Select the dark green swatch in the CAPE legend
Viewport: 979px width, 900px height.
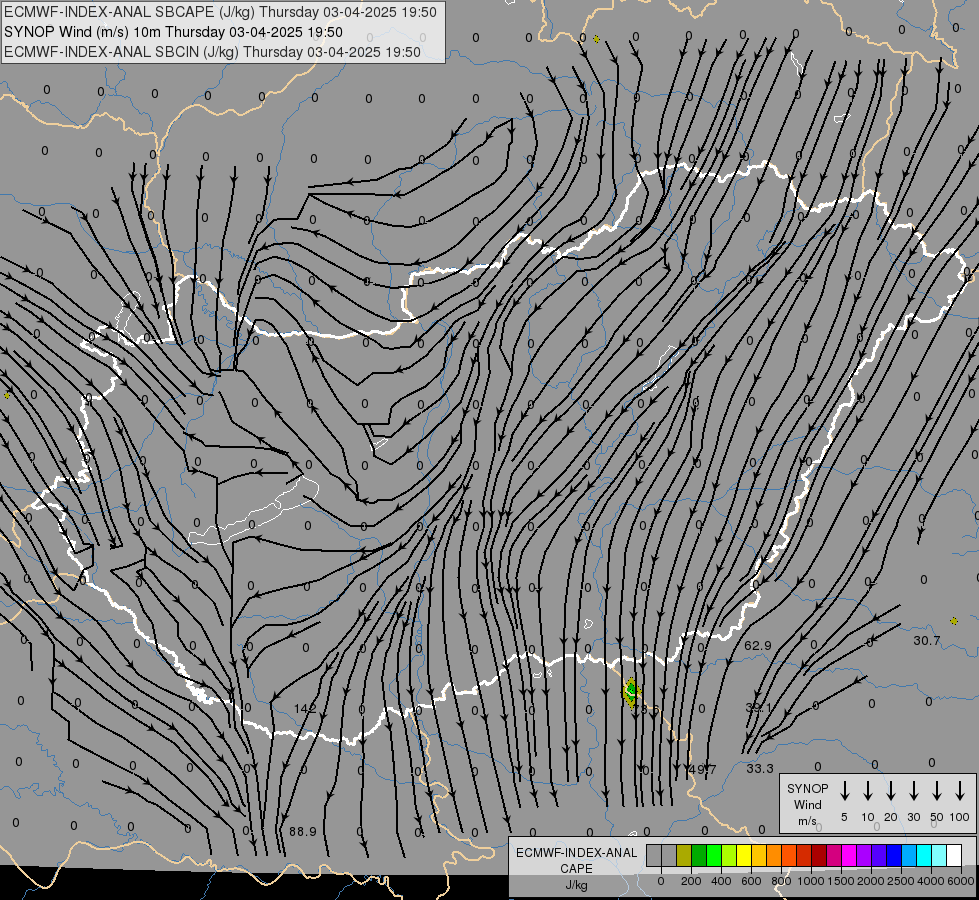click(x=699, y=856)
